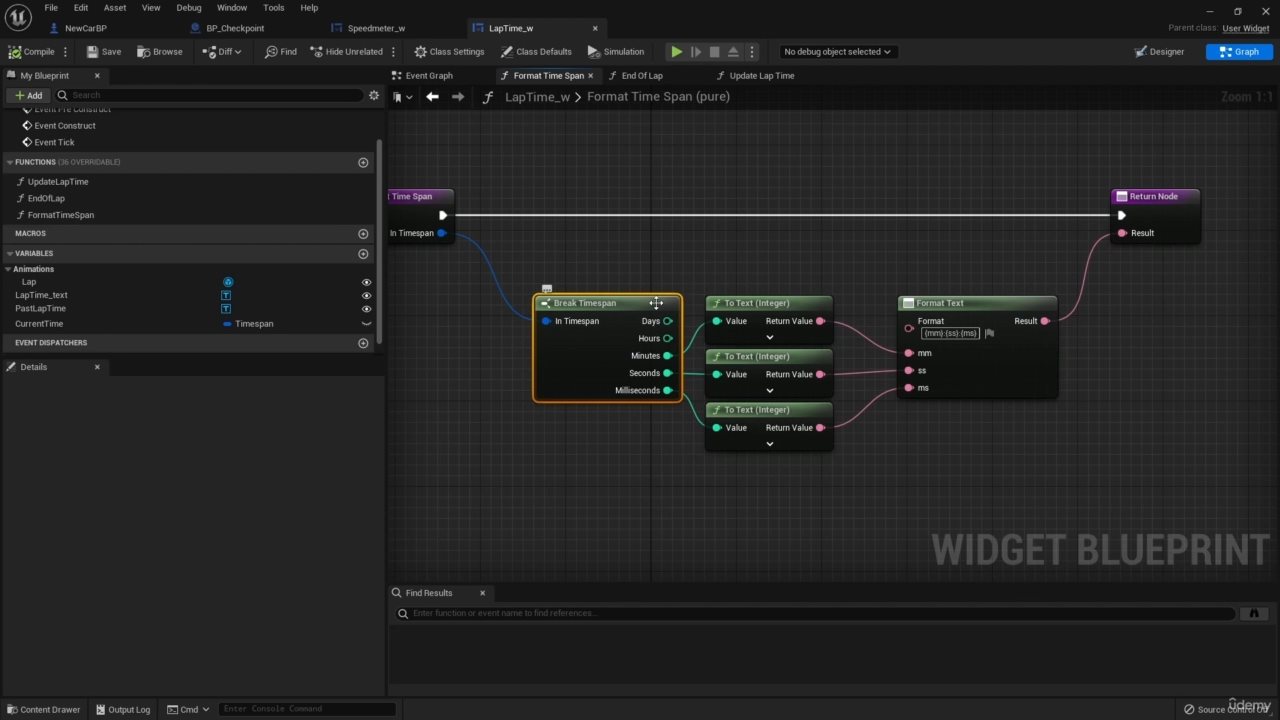
Task: Click the Compile blueprint button
Action: [32, 52]
